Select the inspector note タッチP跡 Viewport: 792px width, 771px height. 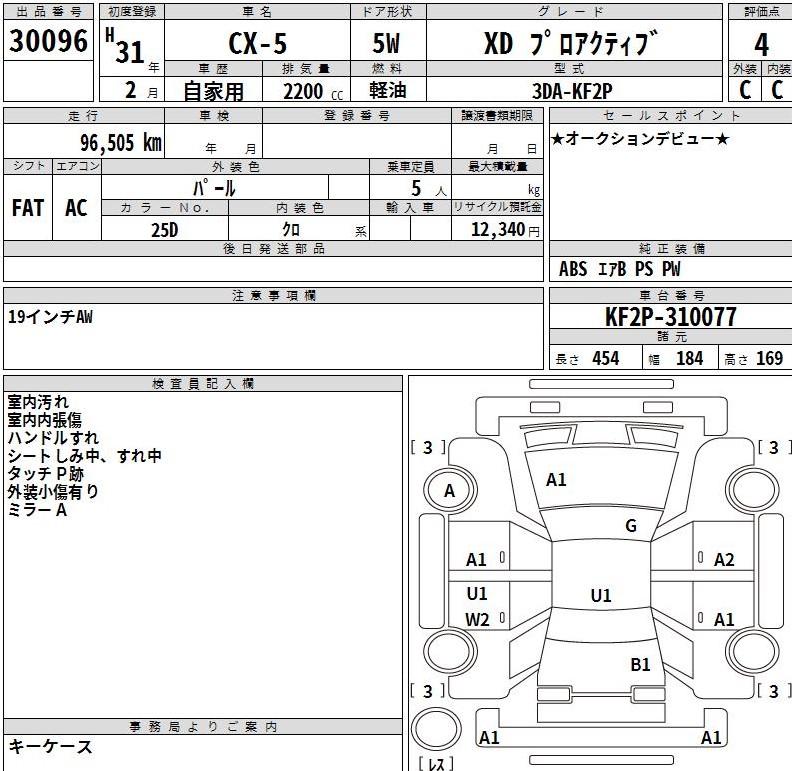(45, 474)
